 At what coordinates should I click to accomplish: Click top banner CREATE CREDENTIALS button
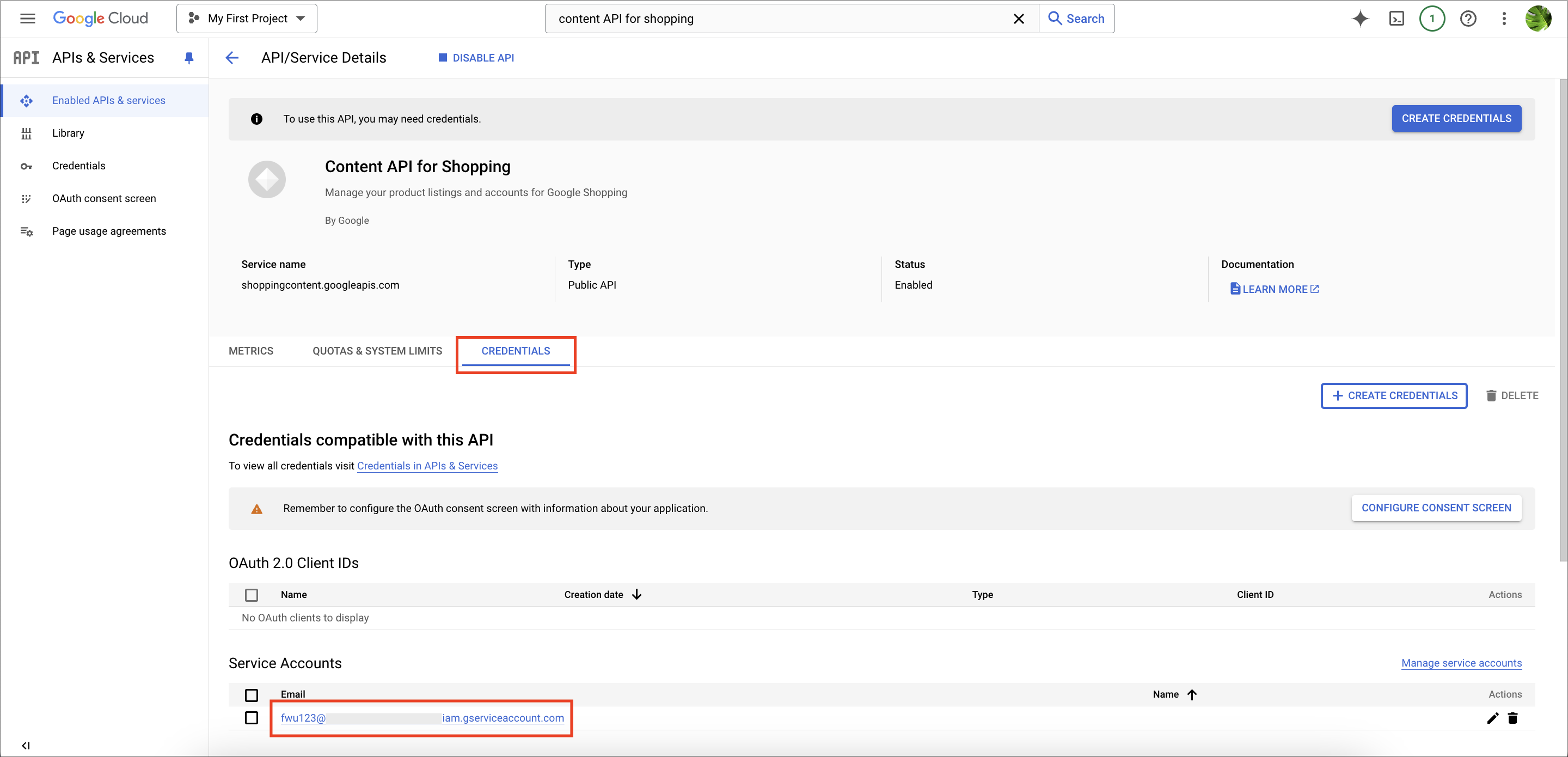1456,119
